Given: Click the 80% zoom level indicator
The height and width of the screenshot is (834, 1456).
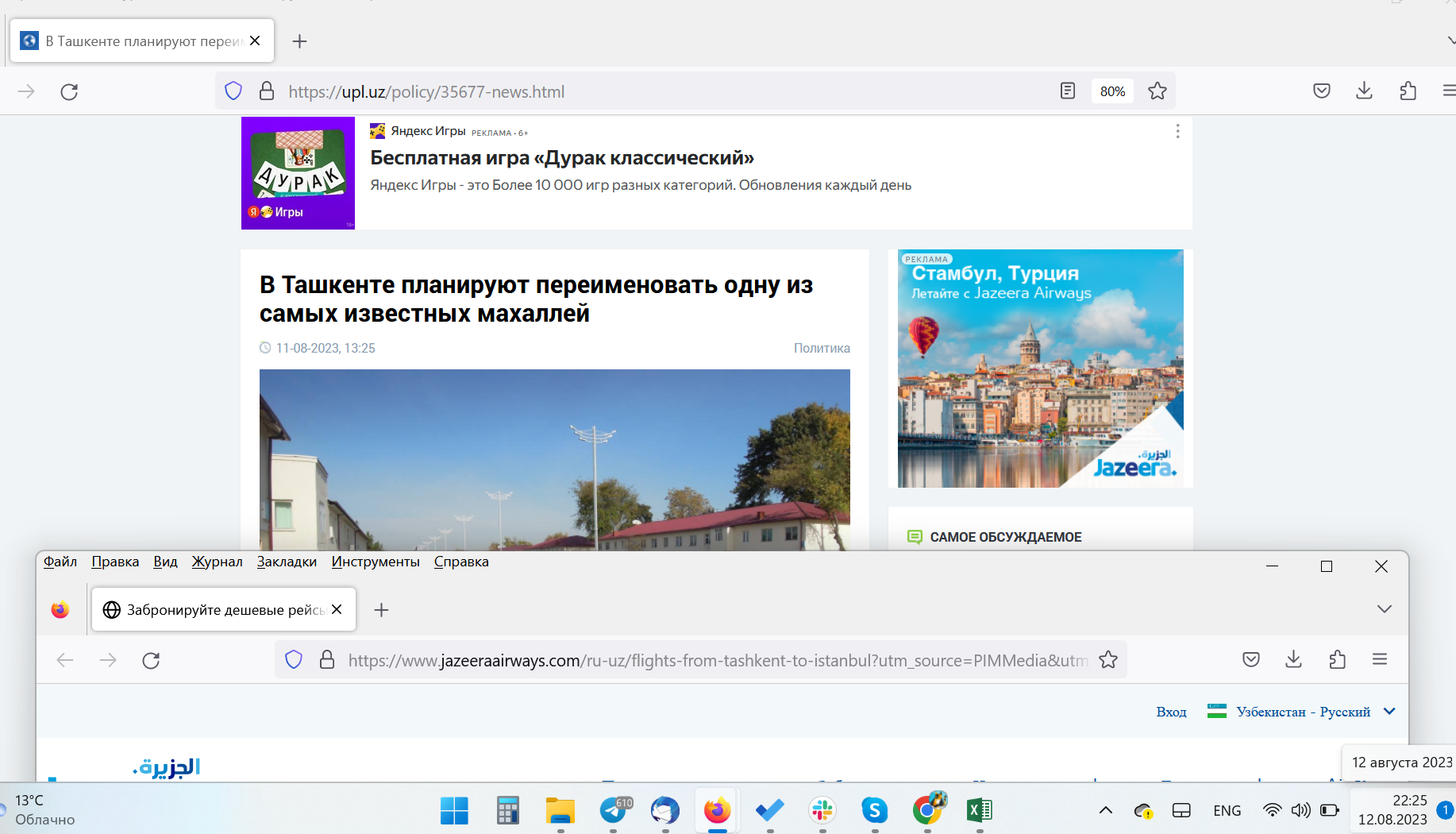Looking at the screenshot, I should tap(1112, 91).
